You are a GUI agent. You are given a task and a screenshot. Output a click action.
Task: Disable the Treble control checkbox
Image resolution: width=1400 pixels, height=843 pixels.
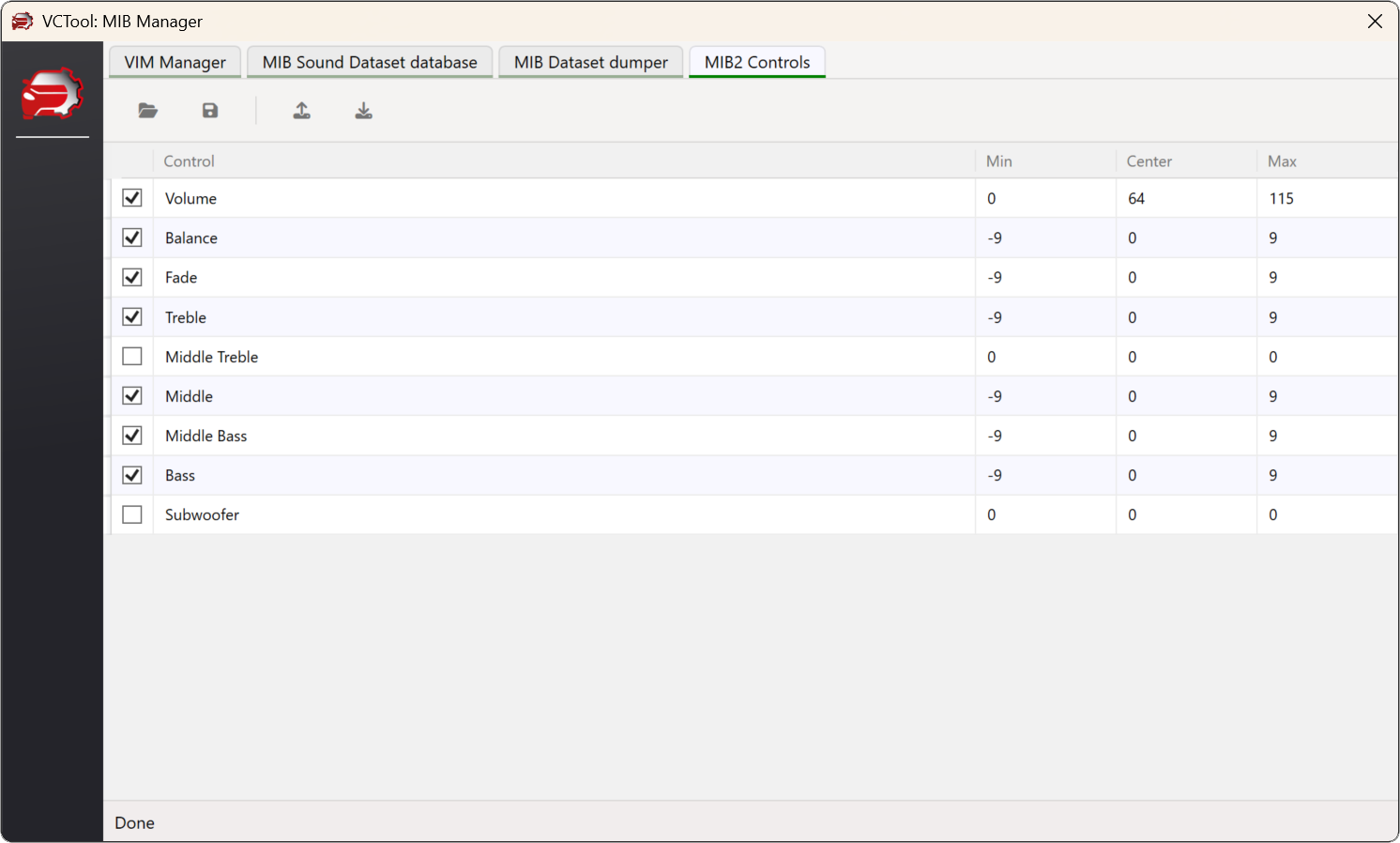coord(132,316)
